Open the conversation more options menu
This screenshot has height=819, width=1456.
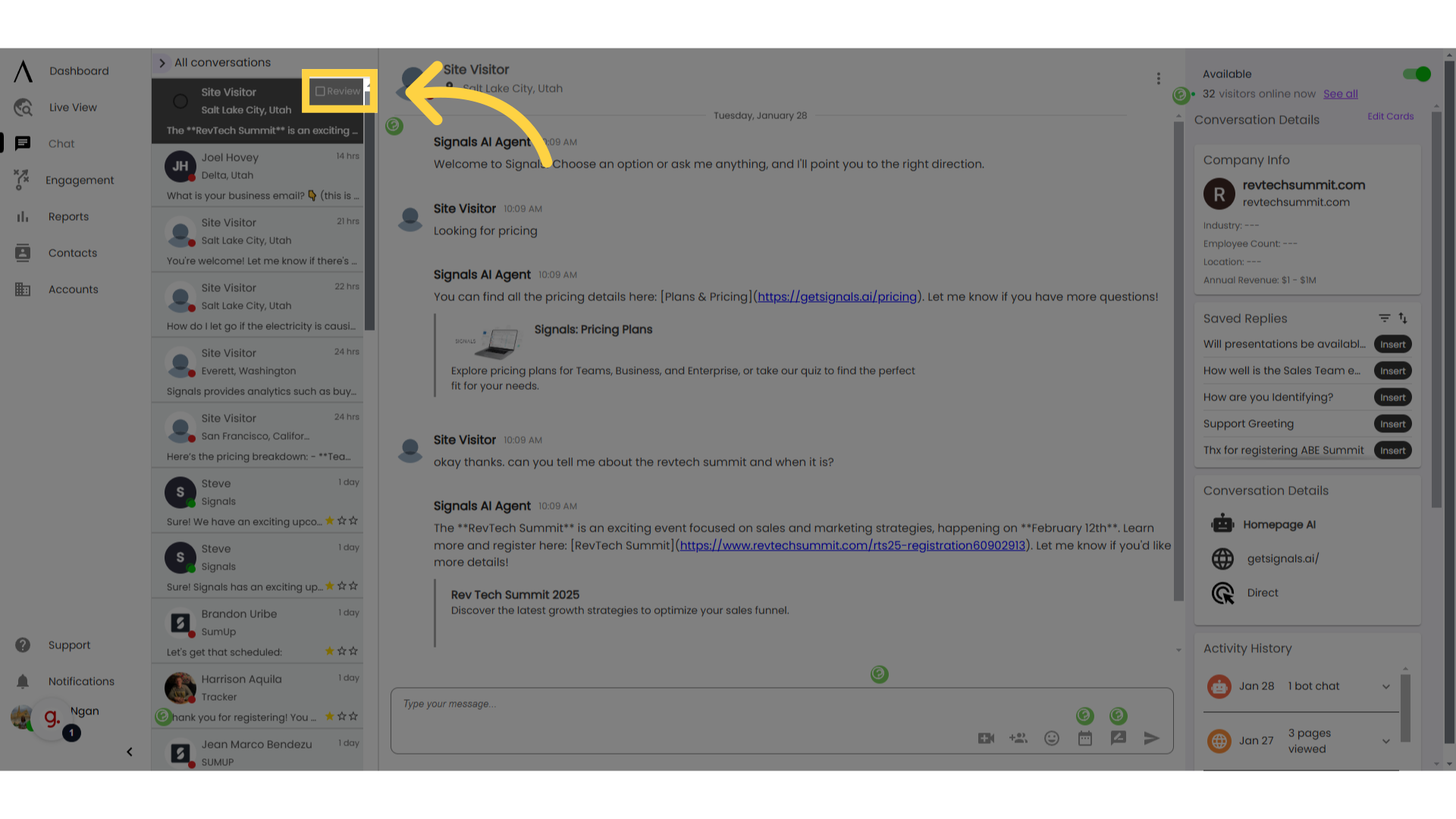point(1158,79)
